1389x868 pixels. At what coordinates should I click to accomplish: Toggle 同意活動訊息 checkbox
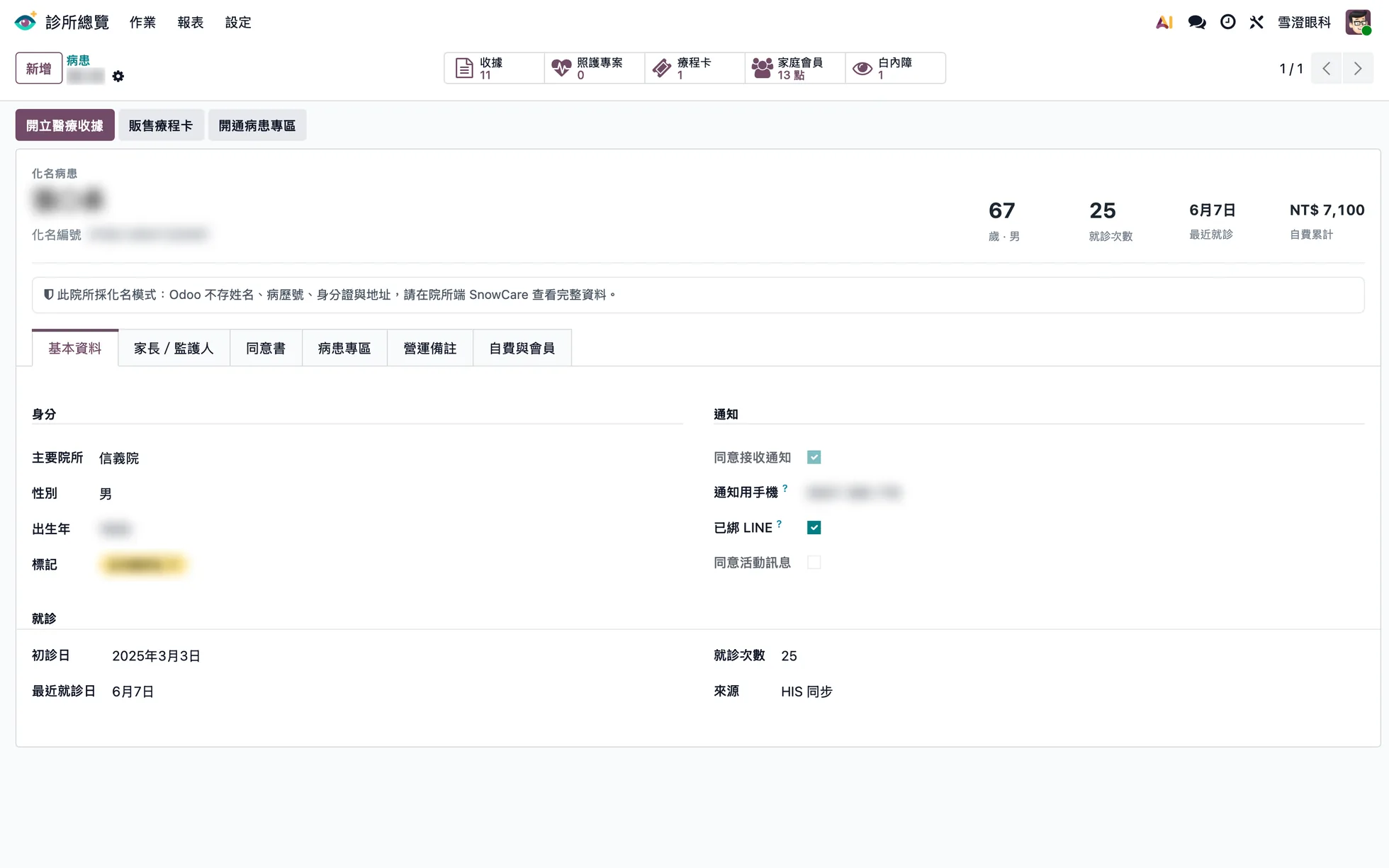coord(814,563)
